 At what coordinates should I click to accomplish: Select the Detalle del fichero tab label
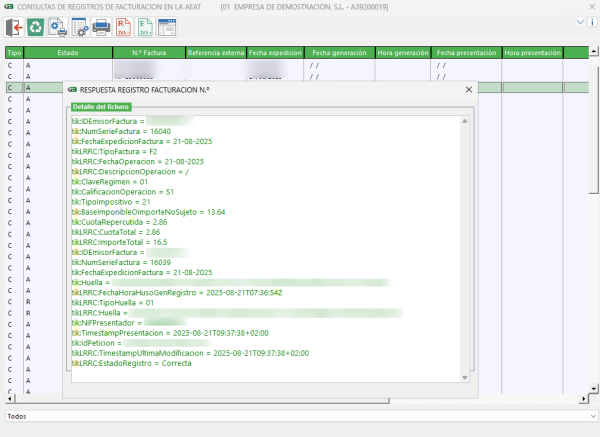[x=100, y=106]
